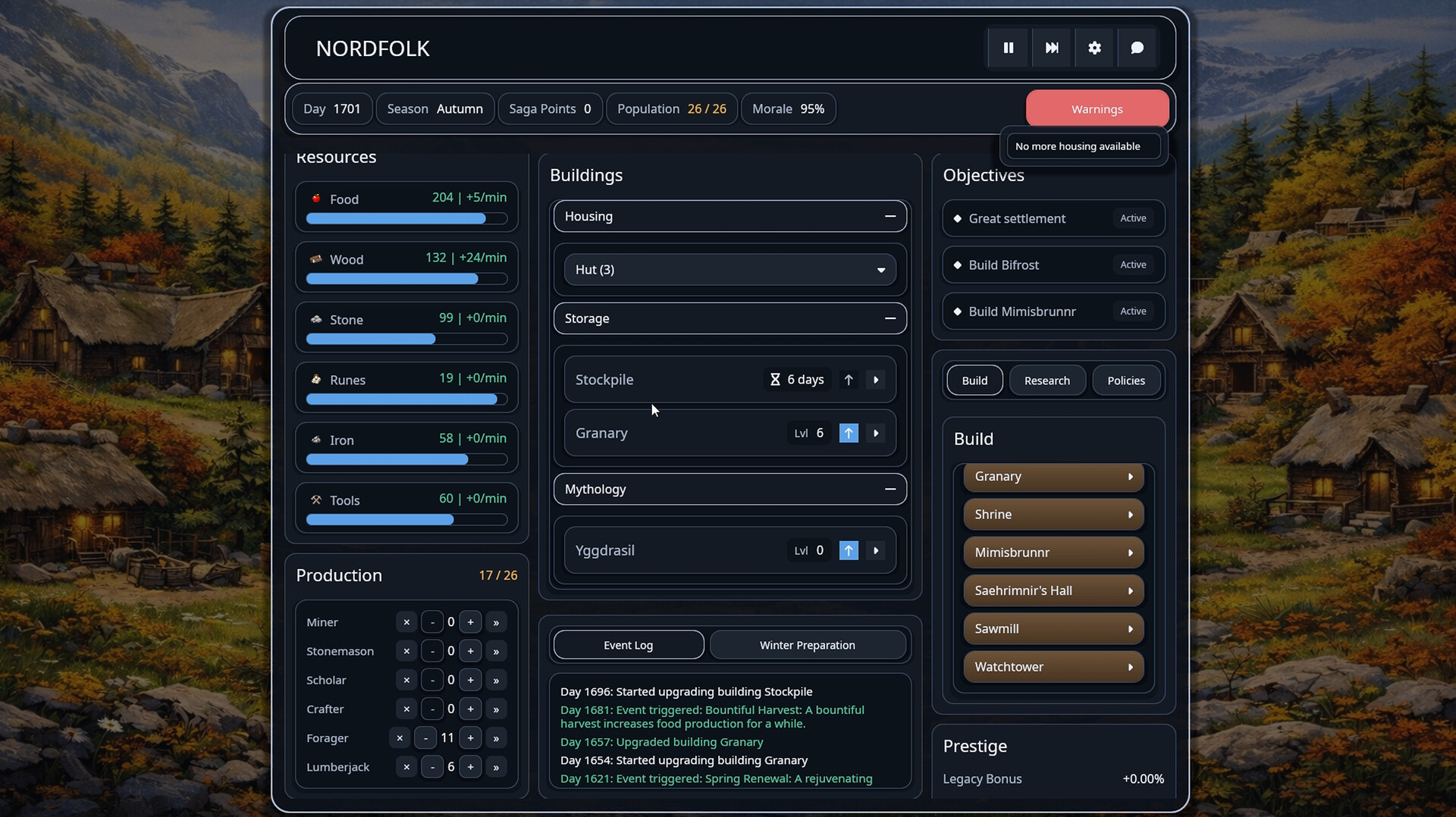Viewport: 1456px width, 817px height.
Task: Collapse the Housing section
Action: tap(730, 216)
